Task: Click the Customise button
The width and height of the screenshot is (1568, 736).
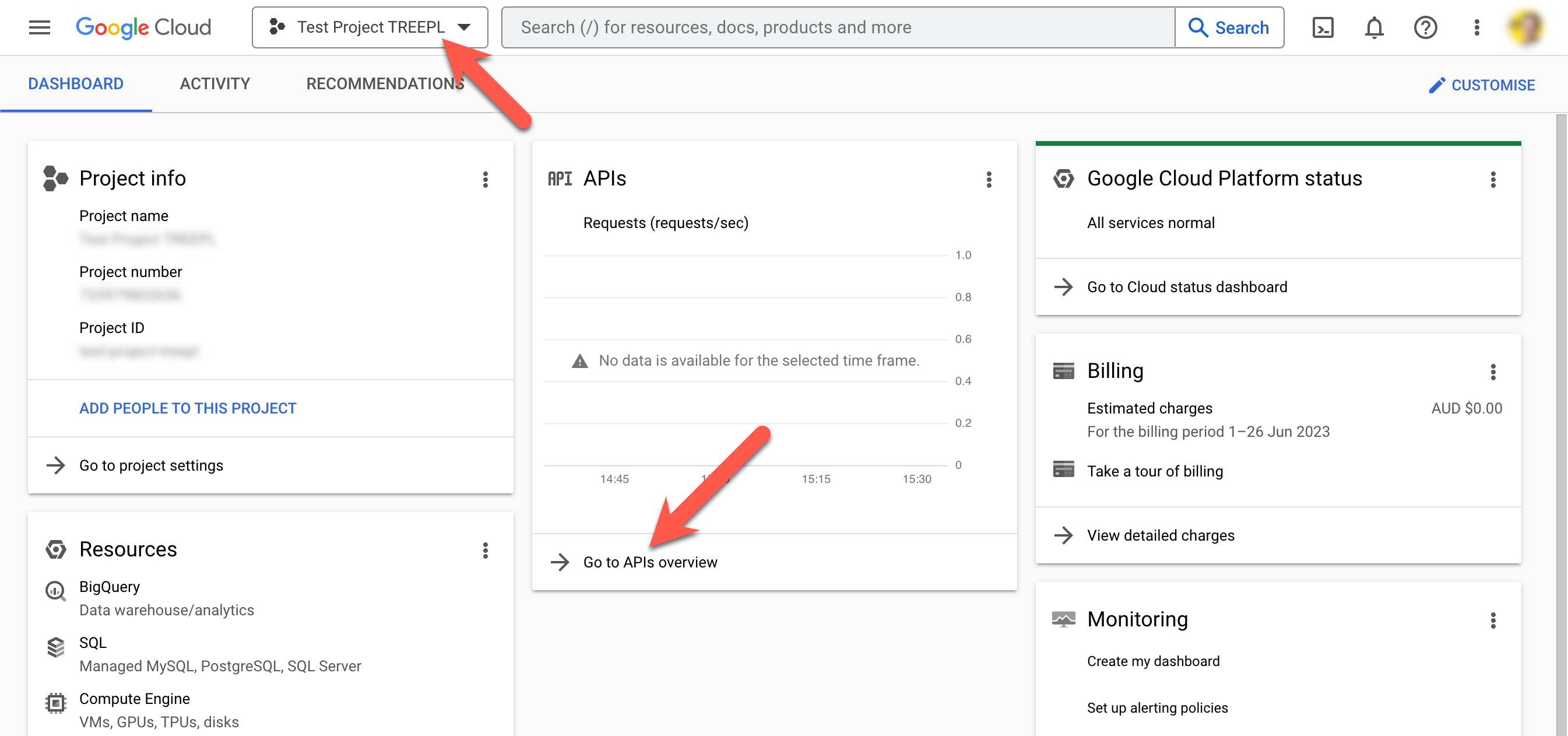Action: click(1482, 85)
